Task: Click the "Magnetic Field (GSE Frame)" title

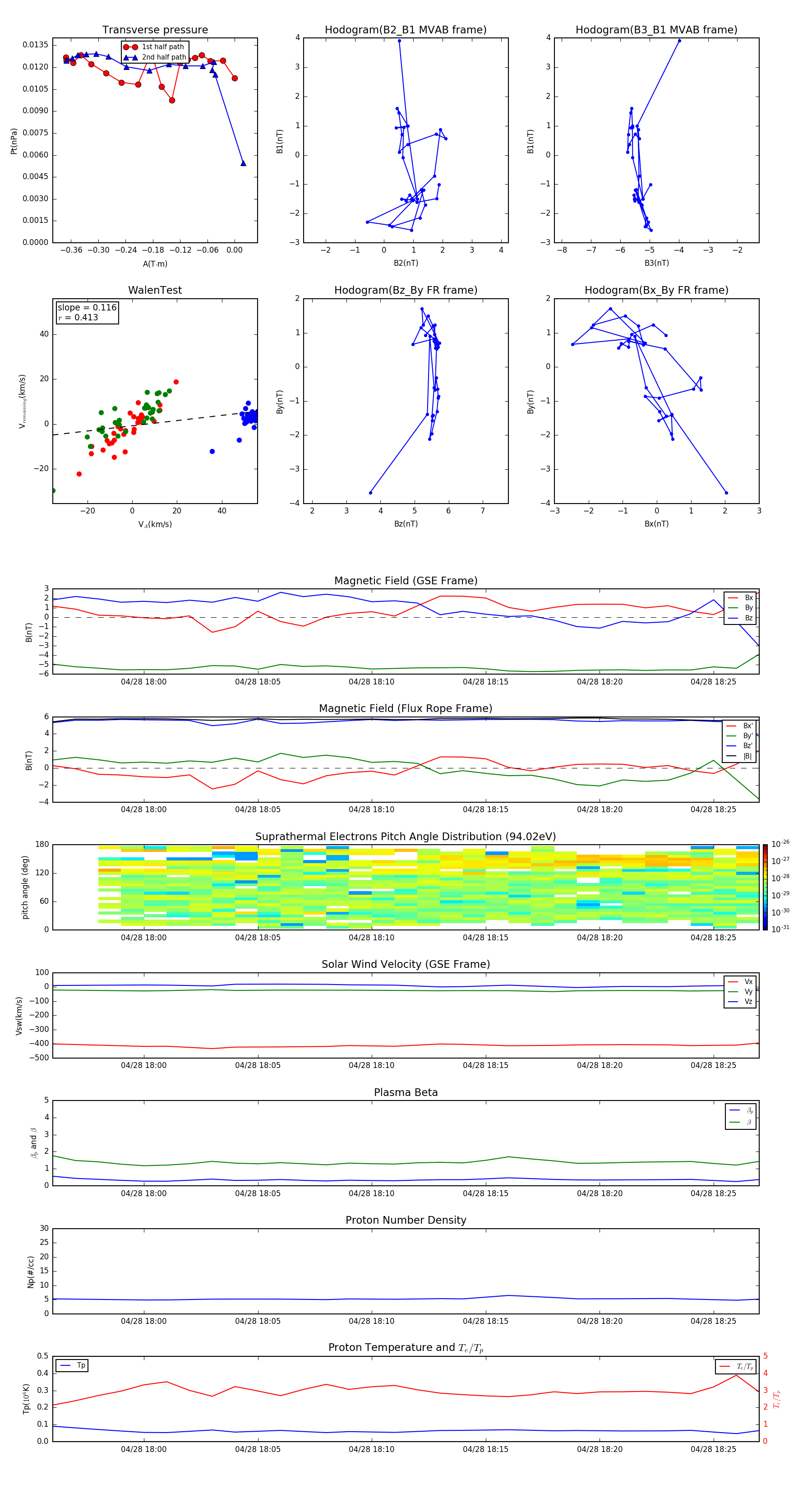Action: (406, 581)
